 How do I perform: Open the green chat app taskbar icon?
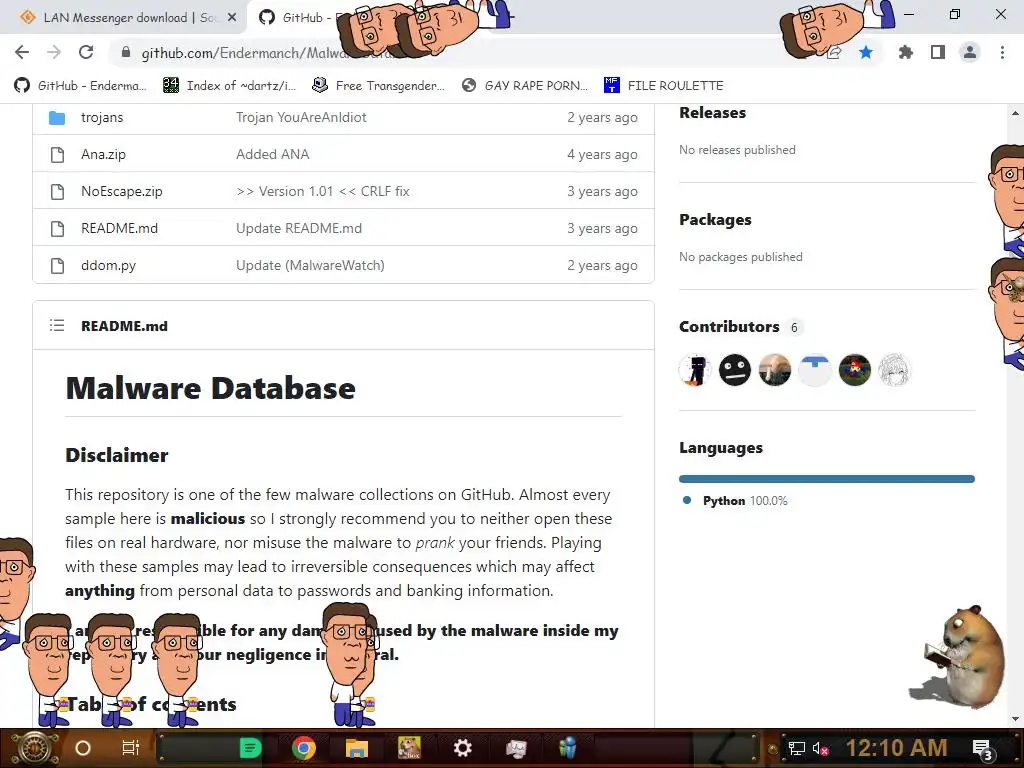click(250, 748)
